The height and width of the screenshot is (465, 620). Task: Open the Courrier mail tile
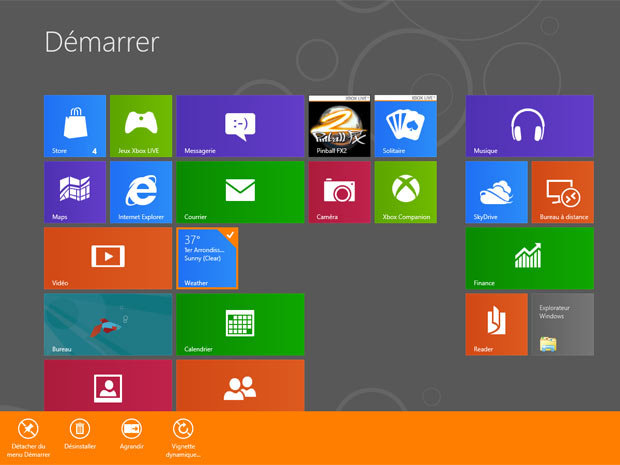[240, 192]
